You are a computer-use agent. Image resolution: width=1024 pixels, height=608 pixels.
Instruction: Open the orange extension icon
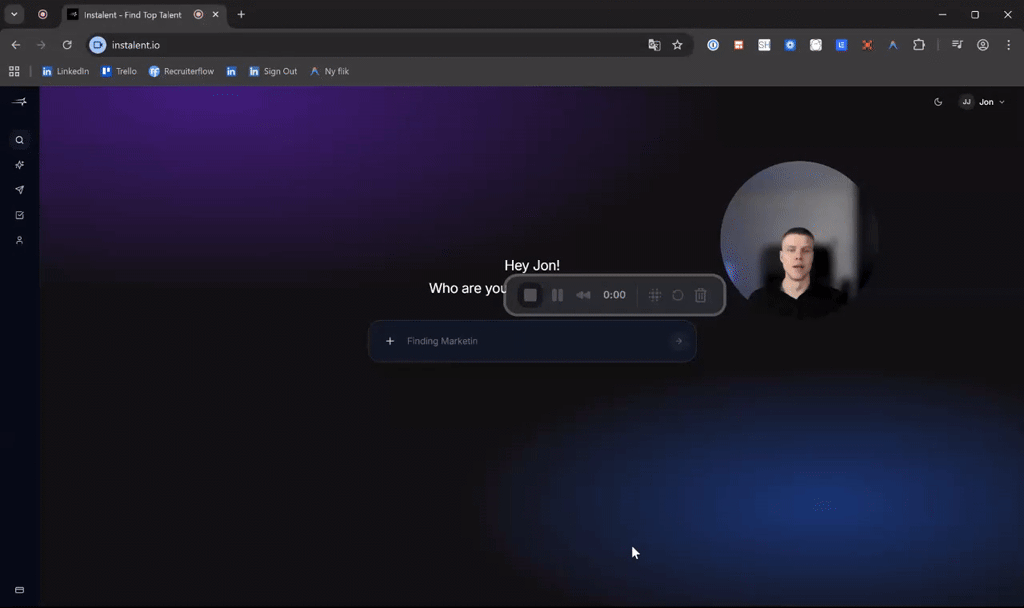pyautogui.click(x=739, y=45)
